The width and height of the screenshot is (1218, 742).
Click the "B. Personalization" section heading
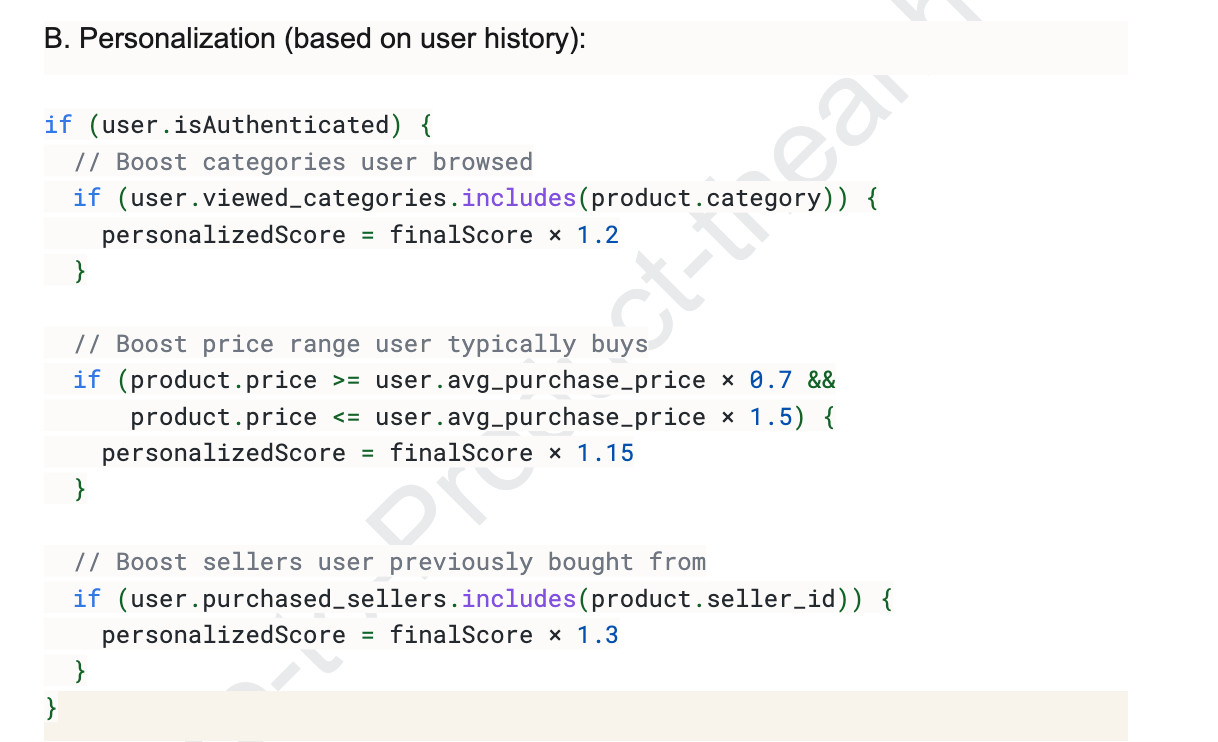tap(315, 39)
